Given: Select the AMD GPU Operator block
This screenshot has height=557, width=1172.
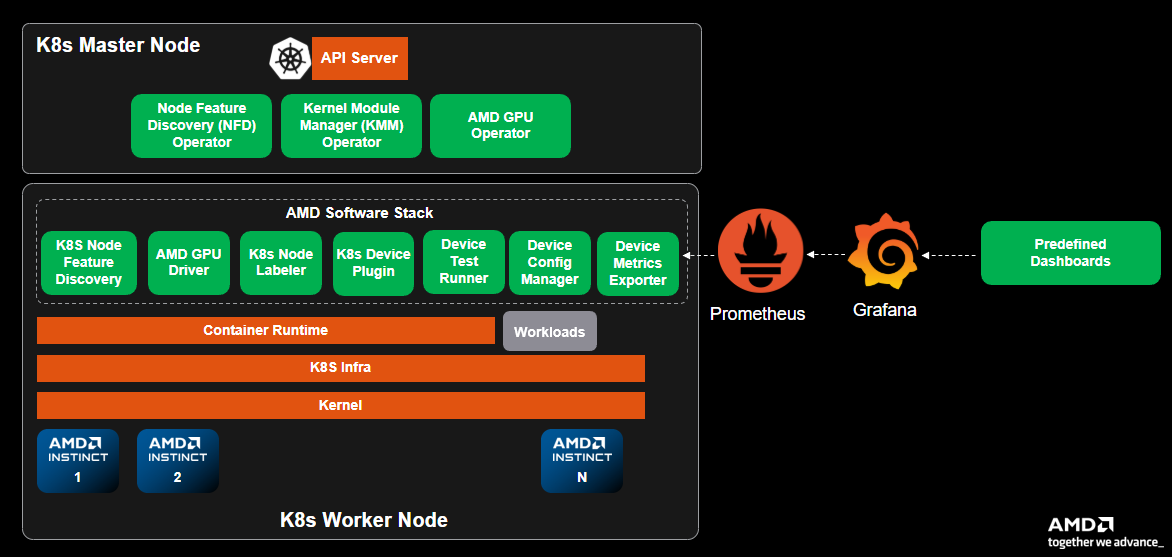Looking at the screenshot, I should pyautogui.click(x=500, y=126).
